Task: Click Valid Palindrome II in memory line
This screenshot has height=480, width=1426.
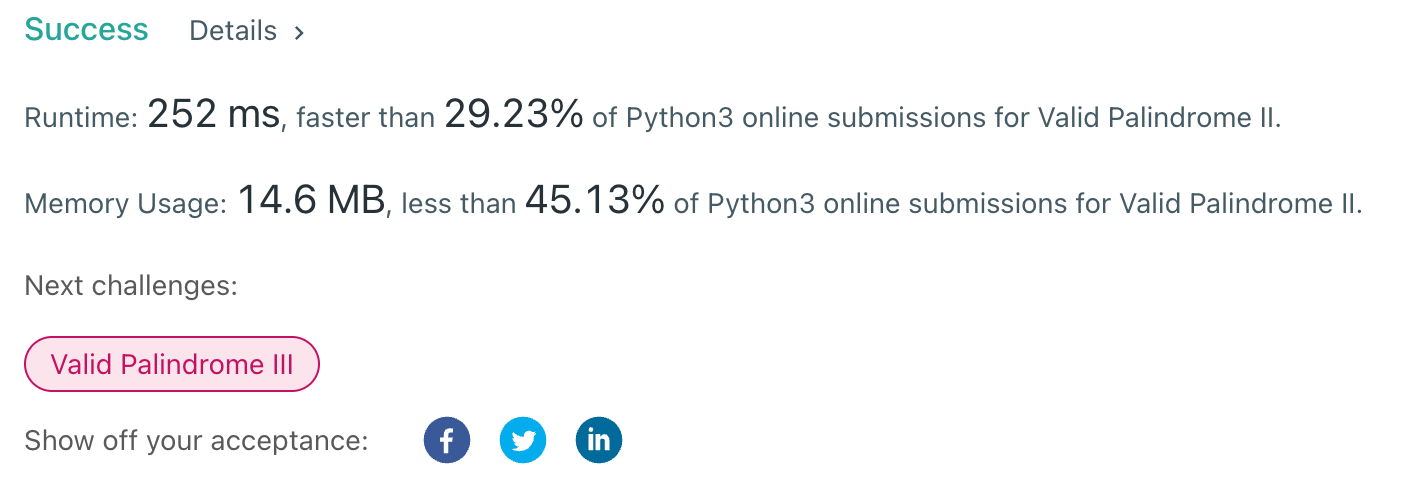Action: pyautogui.click(x=1241, y=205)
